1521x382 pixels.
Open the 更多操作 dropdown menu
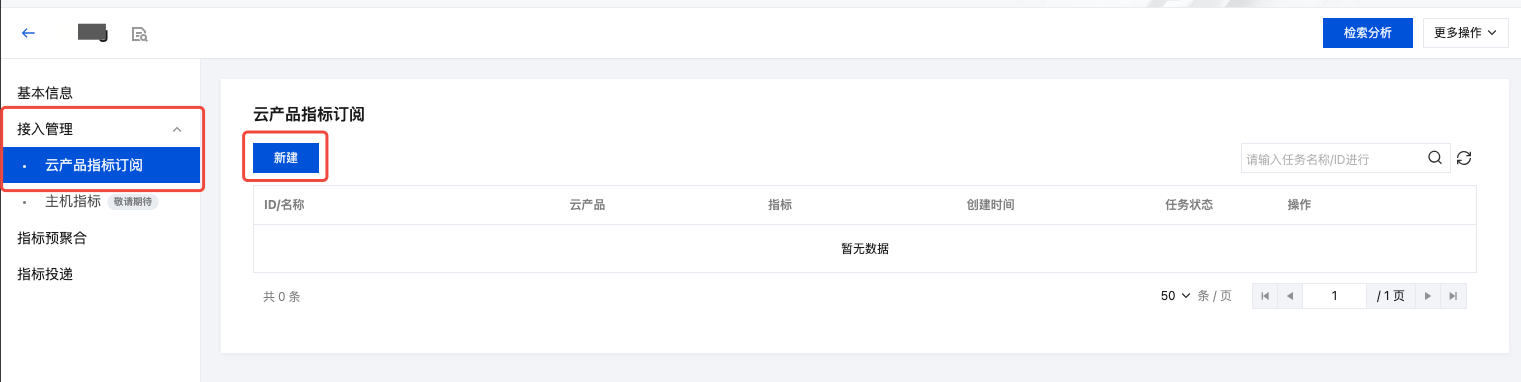click(1465, 33)
